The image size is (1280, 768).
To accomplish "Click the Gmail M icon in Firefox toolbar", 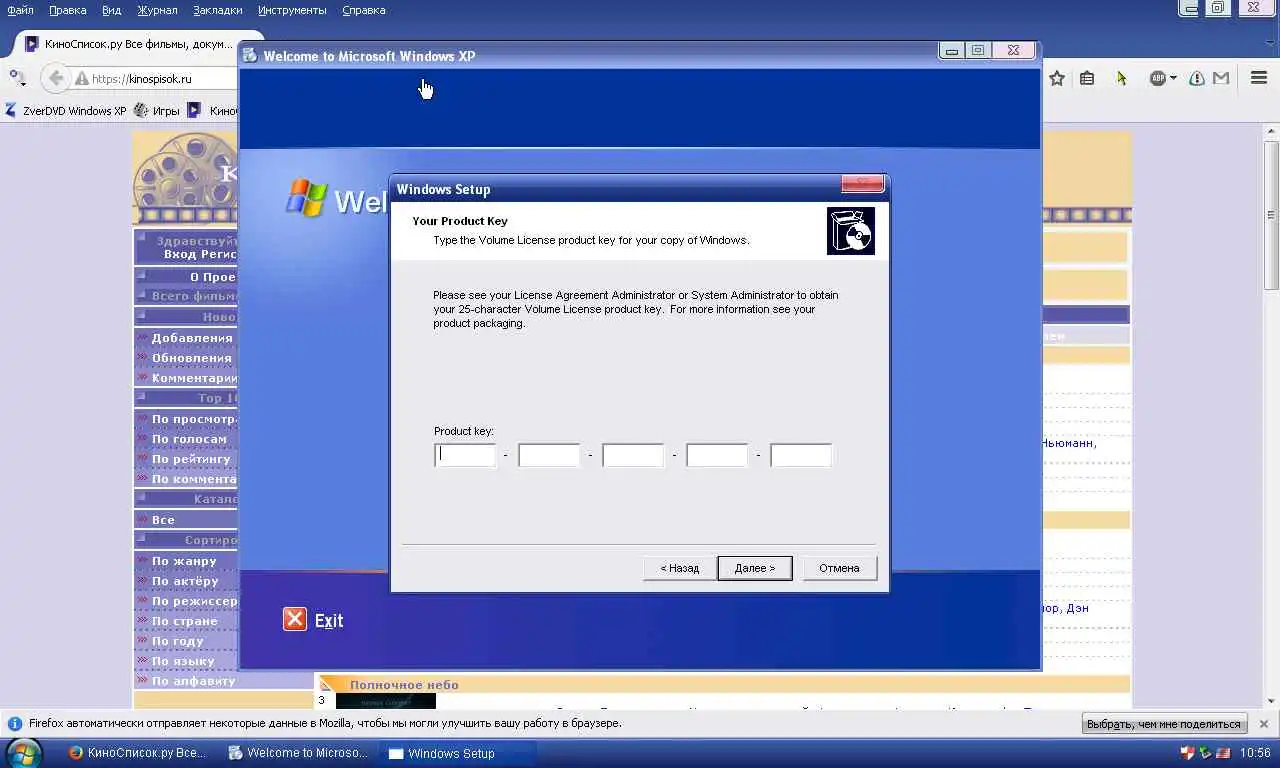I will [x=1221, y=78].
